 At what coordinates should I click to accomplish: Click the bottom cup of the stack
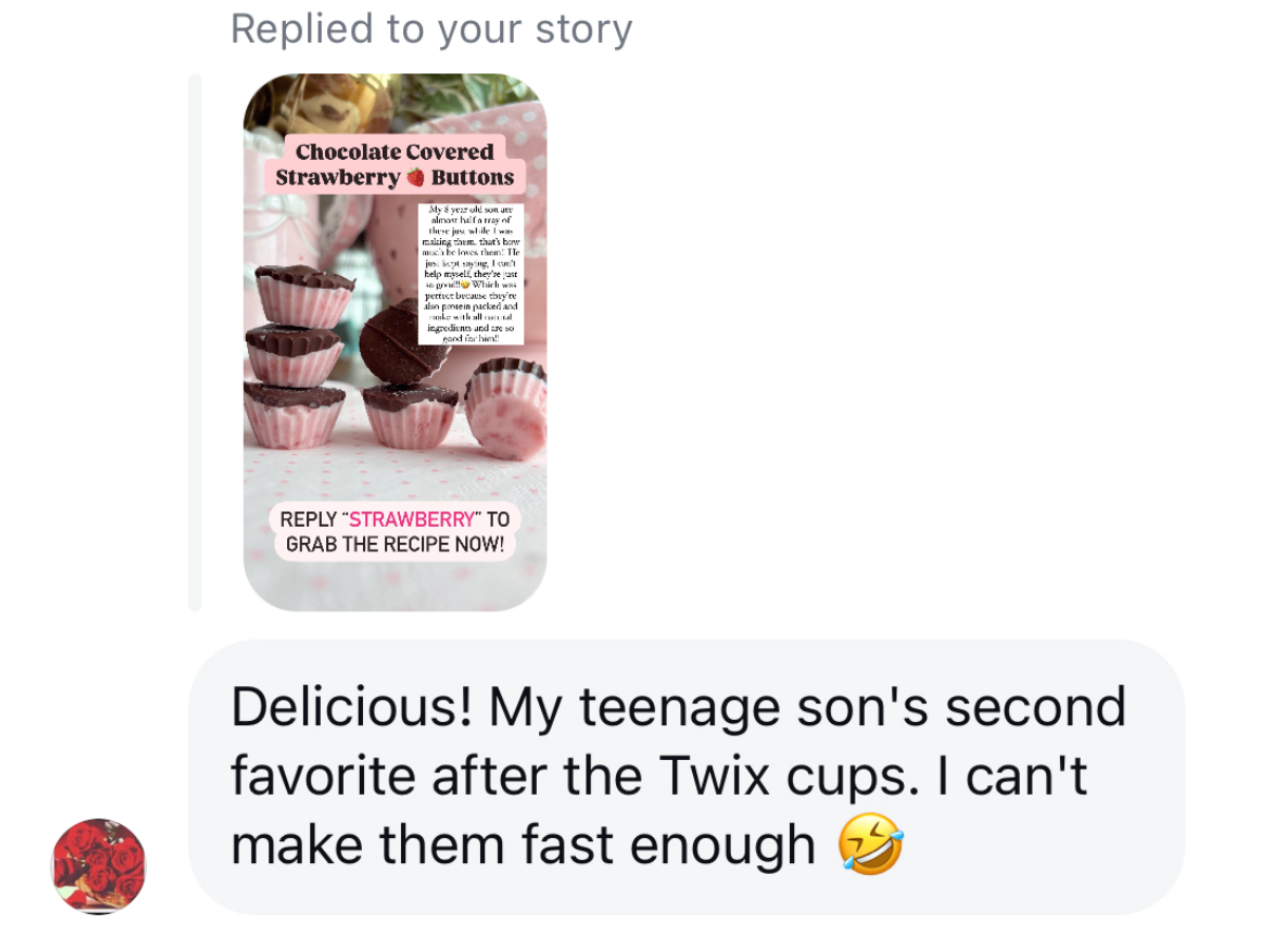point(294,414)
